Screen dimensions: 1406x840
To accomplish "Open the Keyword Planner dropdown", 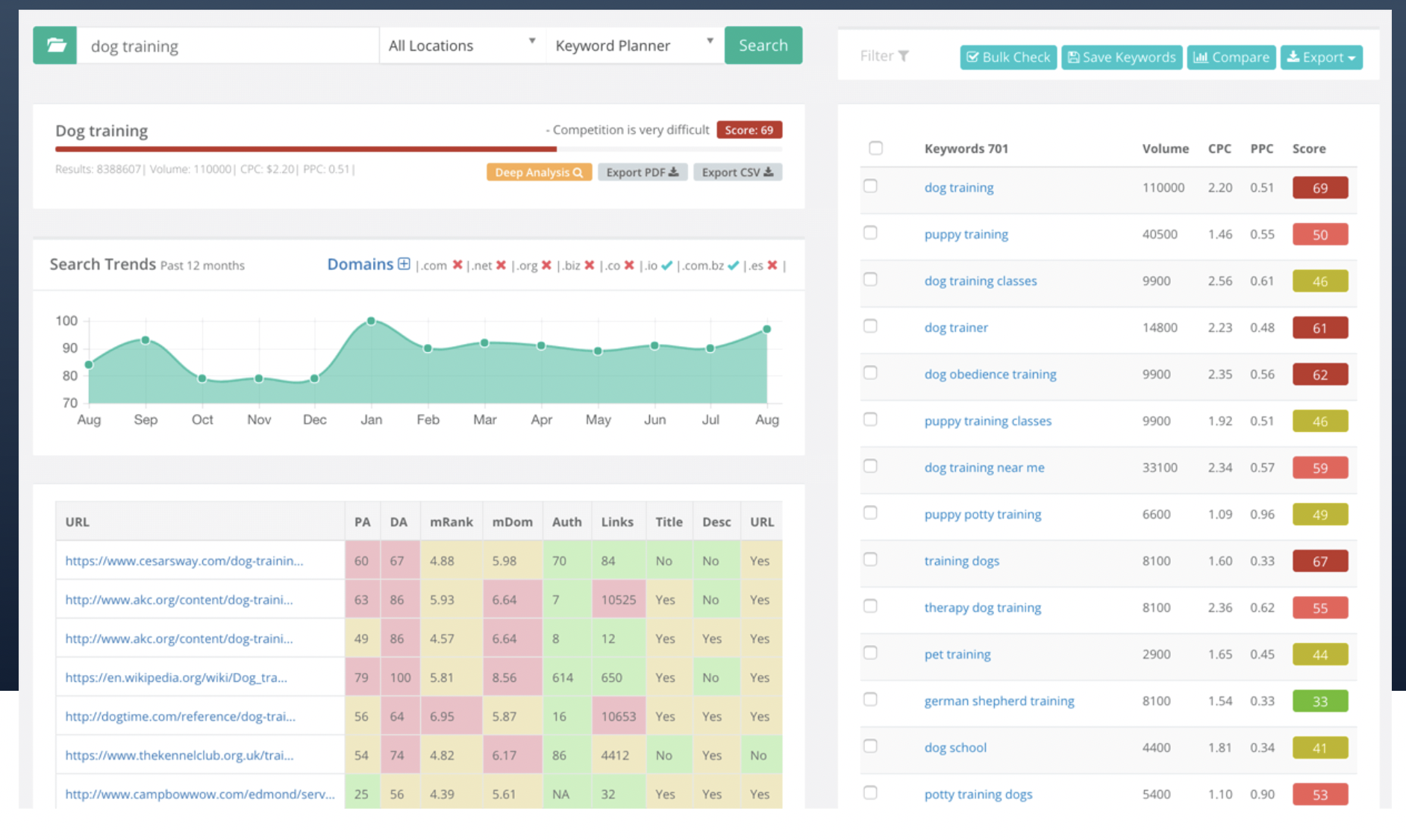I will pos(634,46).
